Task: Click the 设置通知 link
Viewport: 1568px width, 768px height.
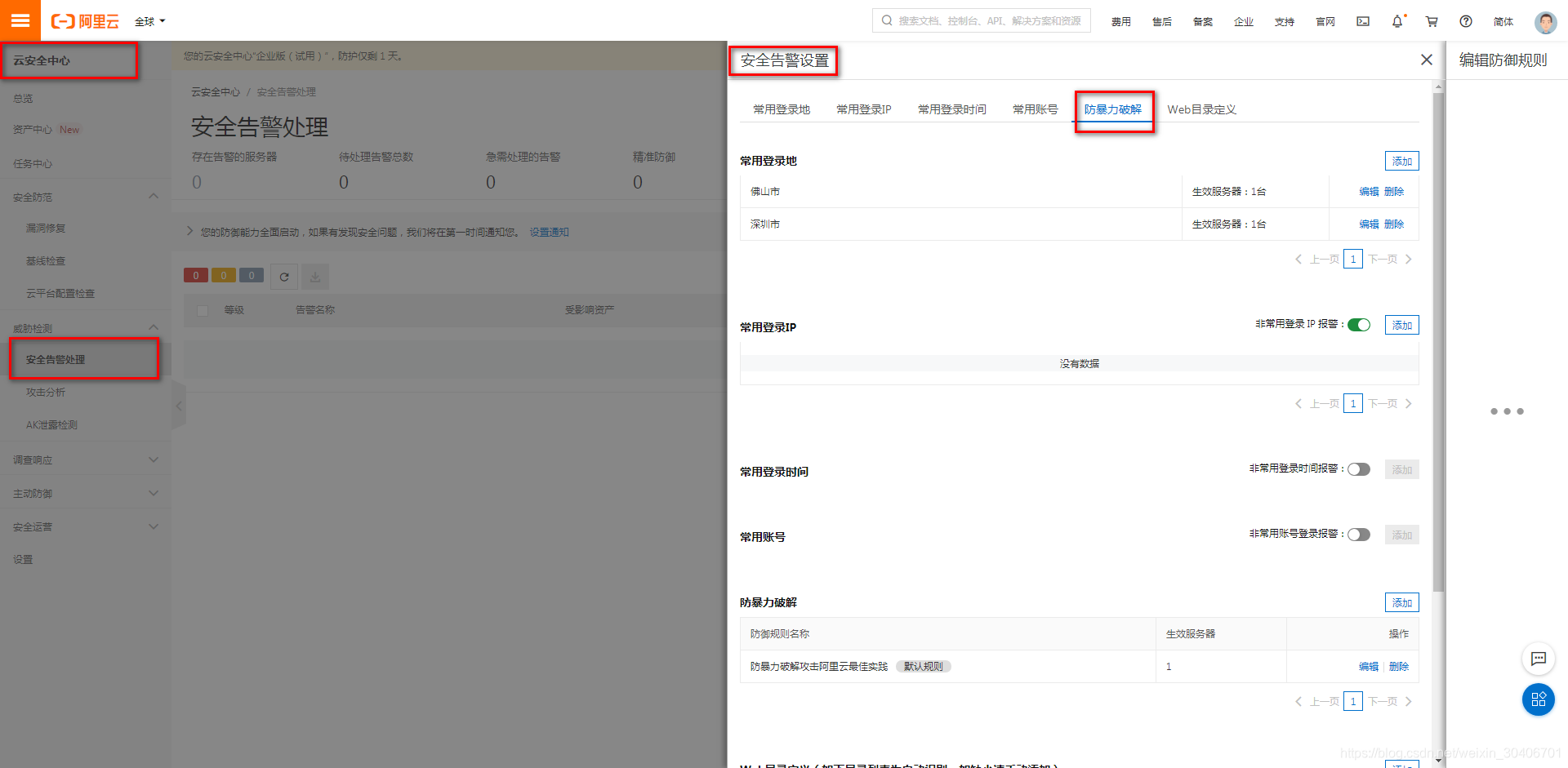Action: coord(549,233)
